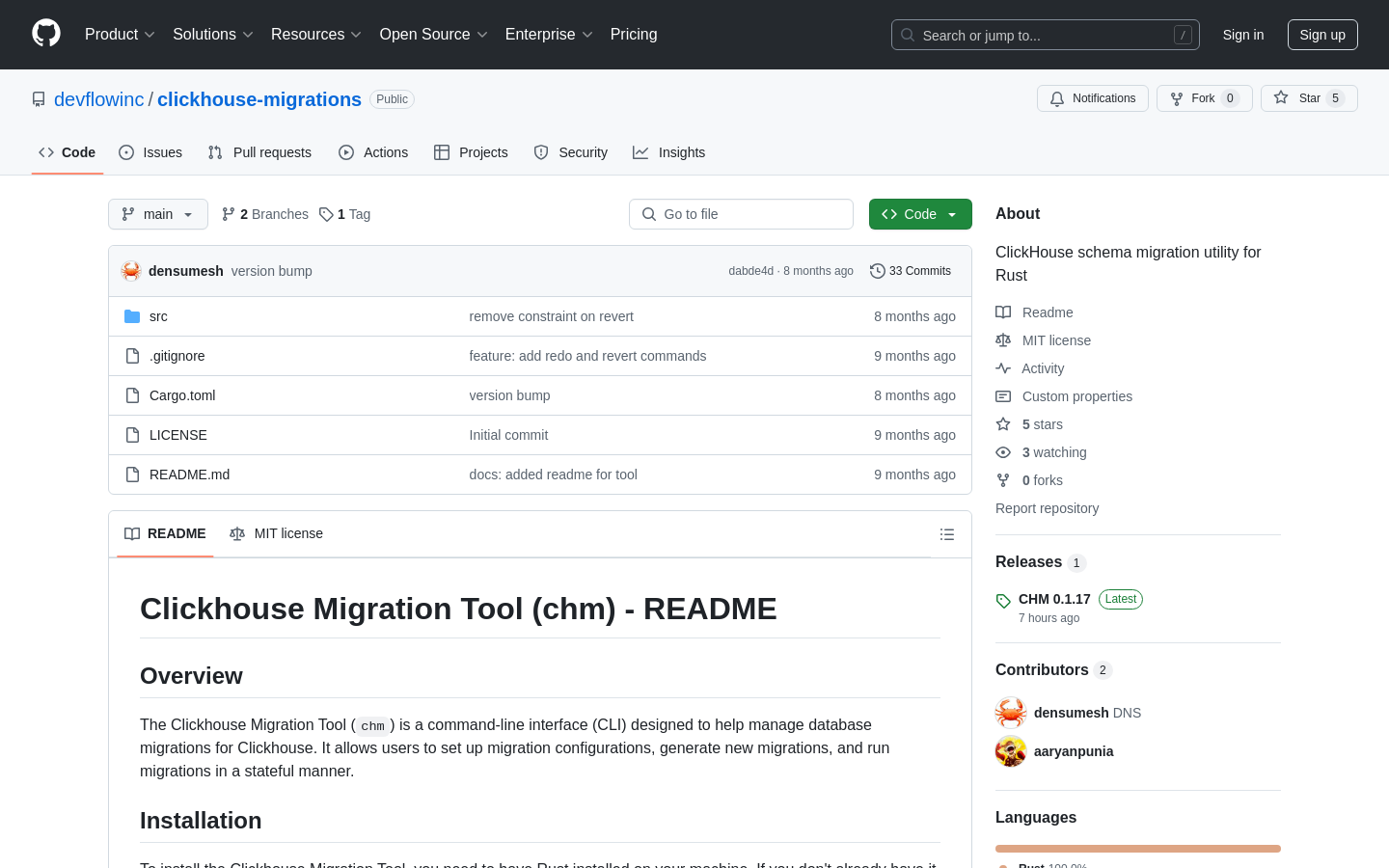Click the Readme book icon in About
This screenshot has width=1389, height=868.
coord(1003,312)
